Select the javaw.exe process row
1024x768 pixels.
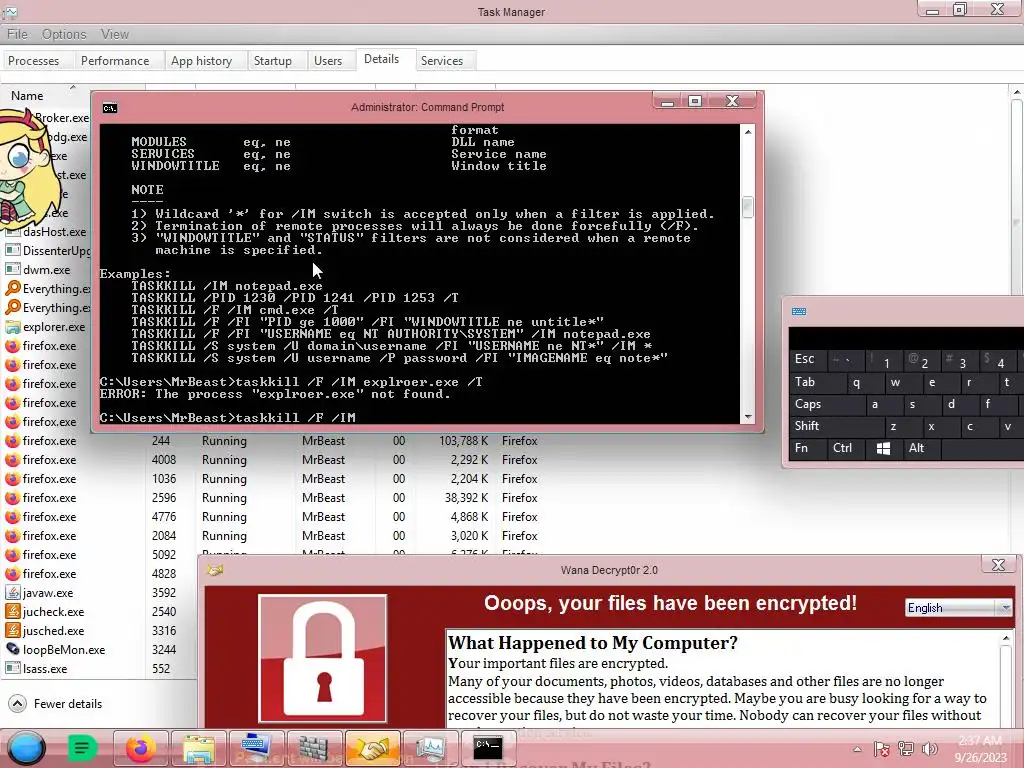point(98,593)
